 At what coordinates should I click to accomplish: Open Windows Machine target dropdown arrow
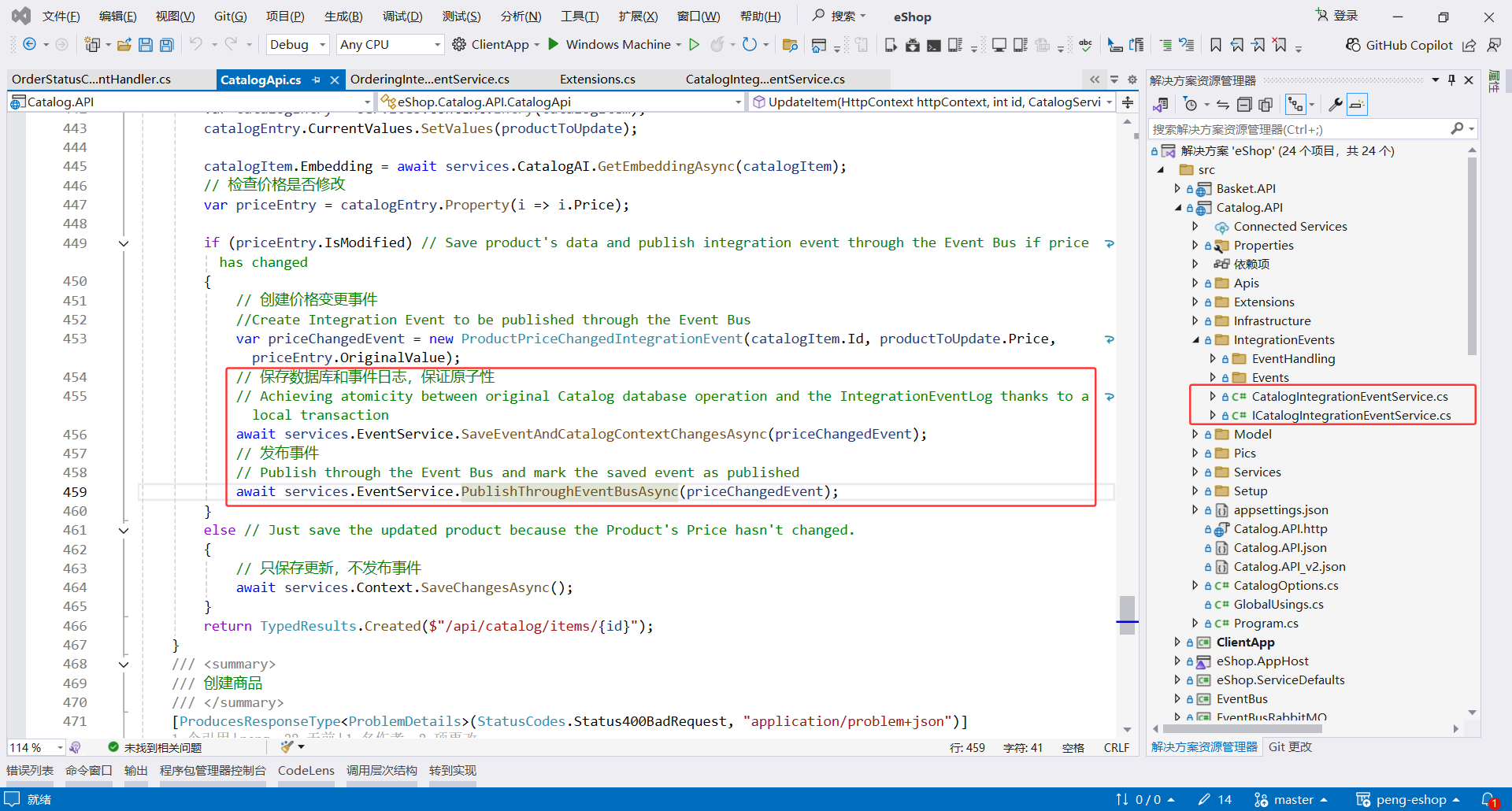[679, 45]
